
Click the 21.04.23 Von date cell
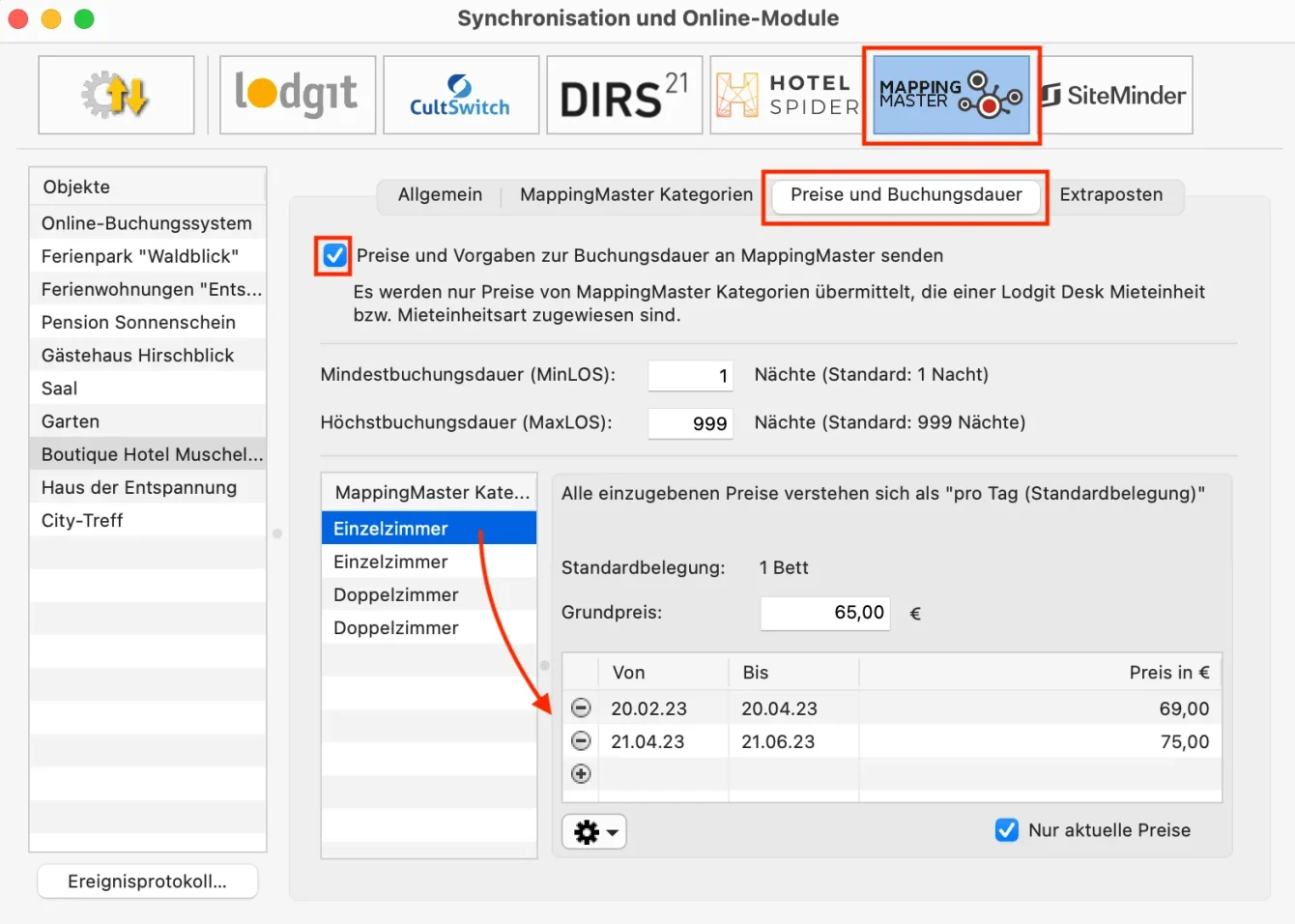(663, 741)
